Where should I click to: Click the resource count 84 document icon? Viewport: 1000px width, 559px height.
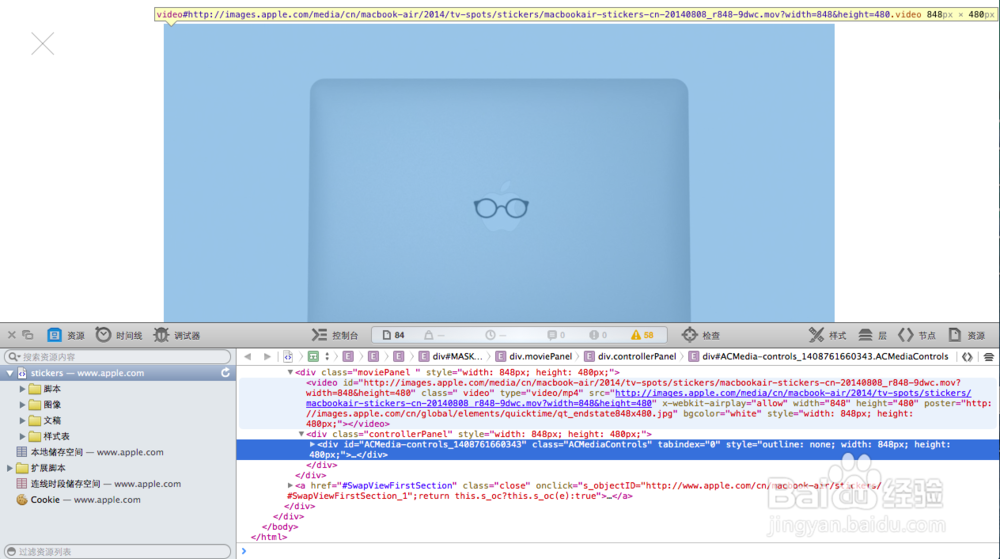[393, 335]
